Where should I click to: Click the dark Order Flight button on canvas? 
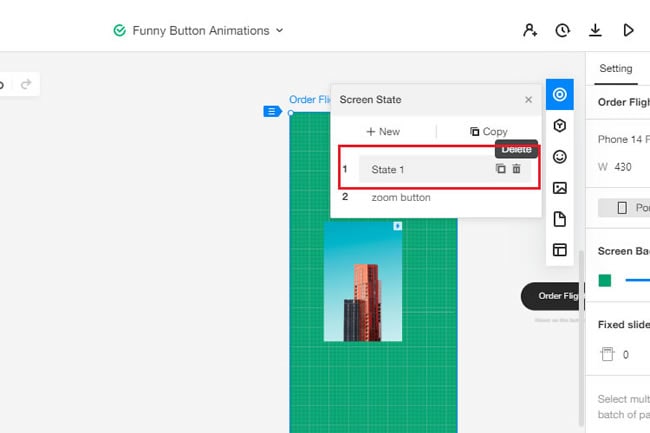(551, 296)
